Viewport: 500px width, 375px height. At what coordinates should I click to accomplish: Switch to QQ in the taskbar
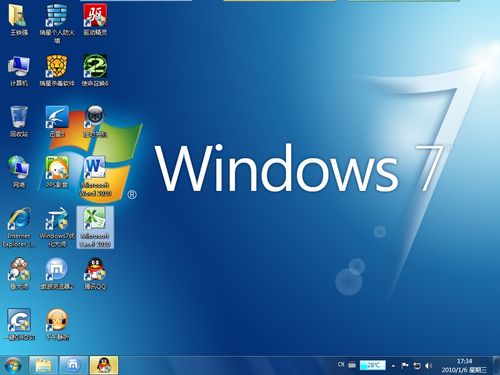(x=104, y=365)
